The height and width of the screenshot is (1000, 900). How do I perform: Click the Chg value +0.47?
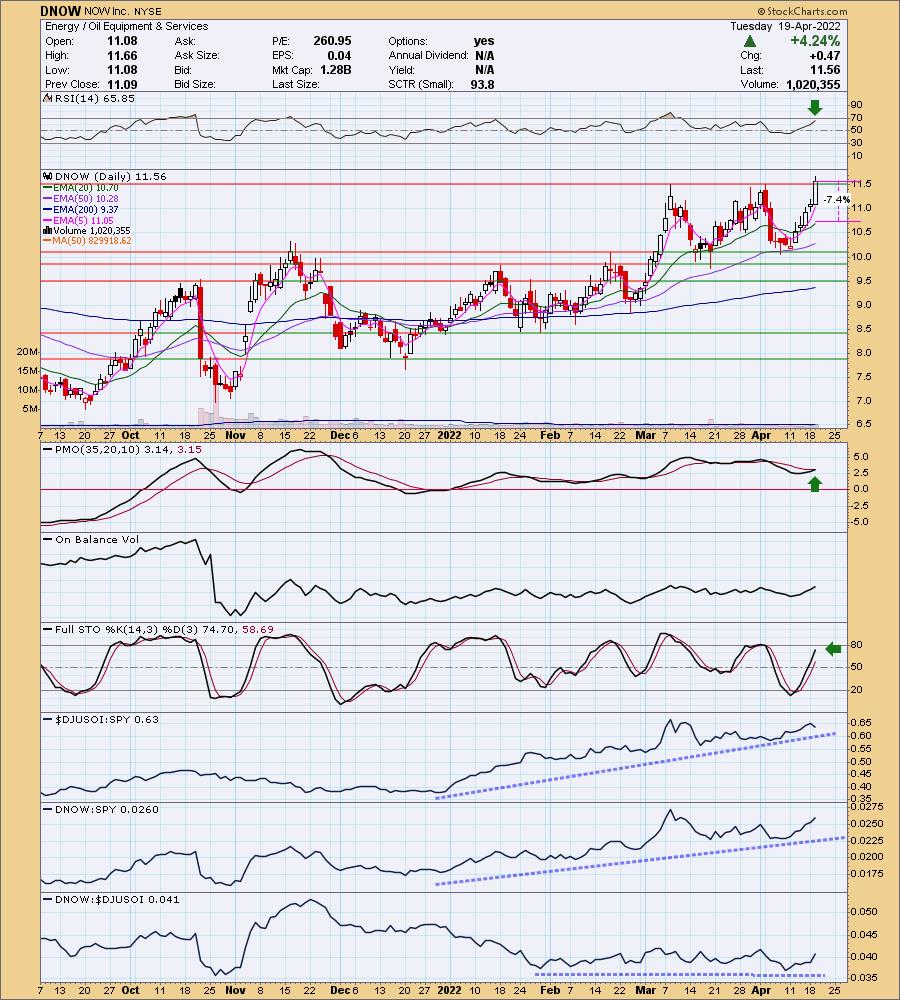[823, 55]
